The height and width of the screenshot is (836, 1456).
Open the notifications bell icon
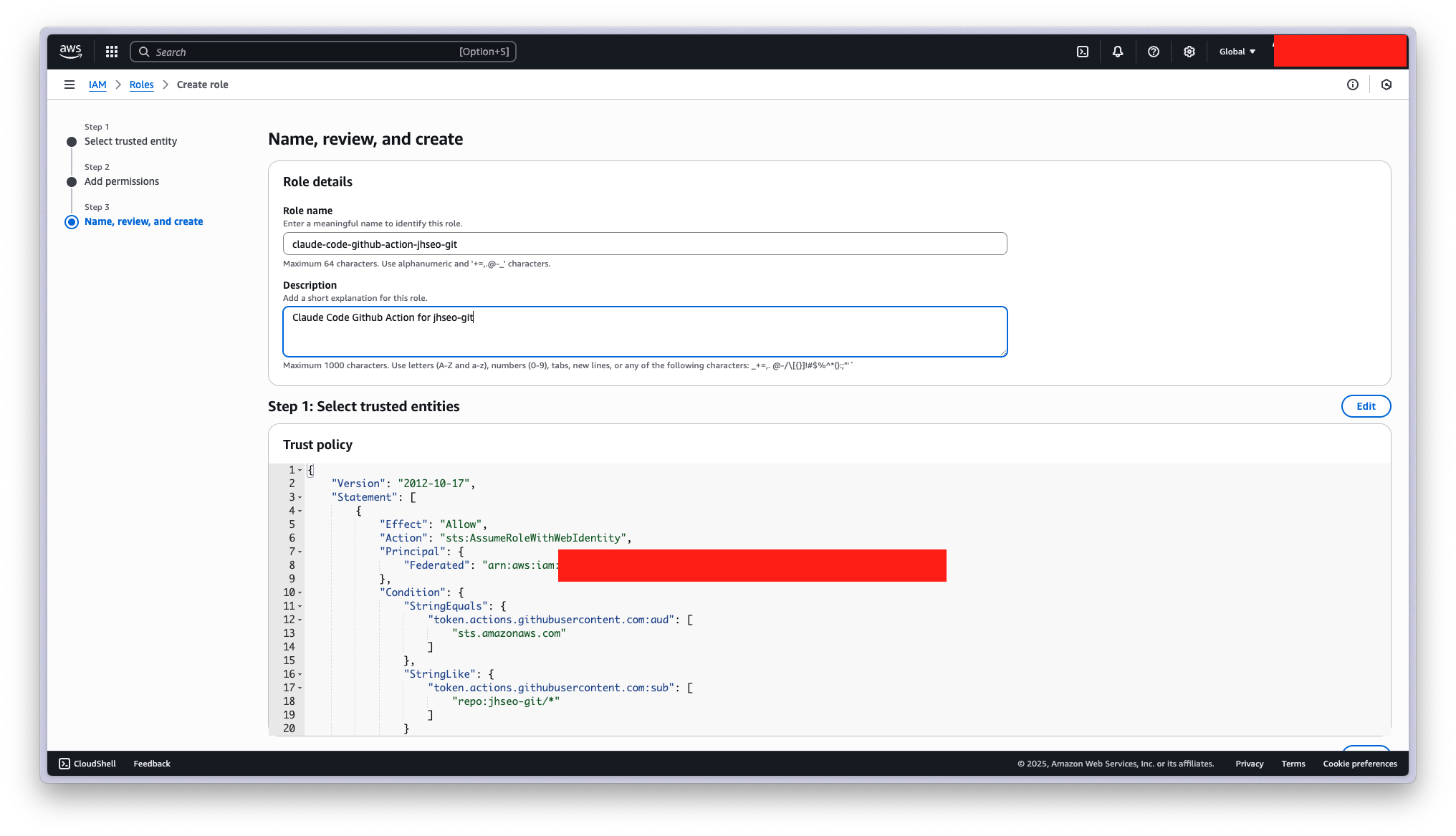[1118, 52]
